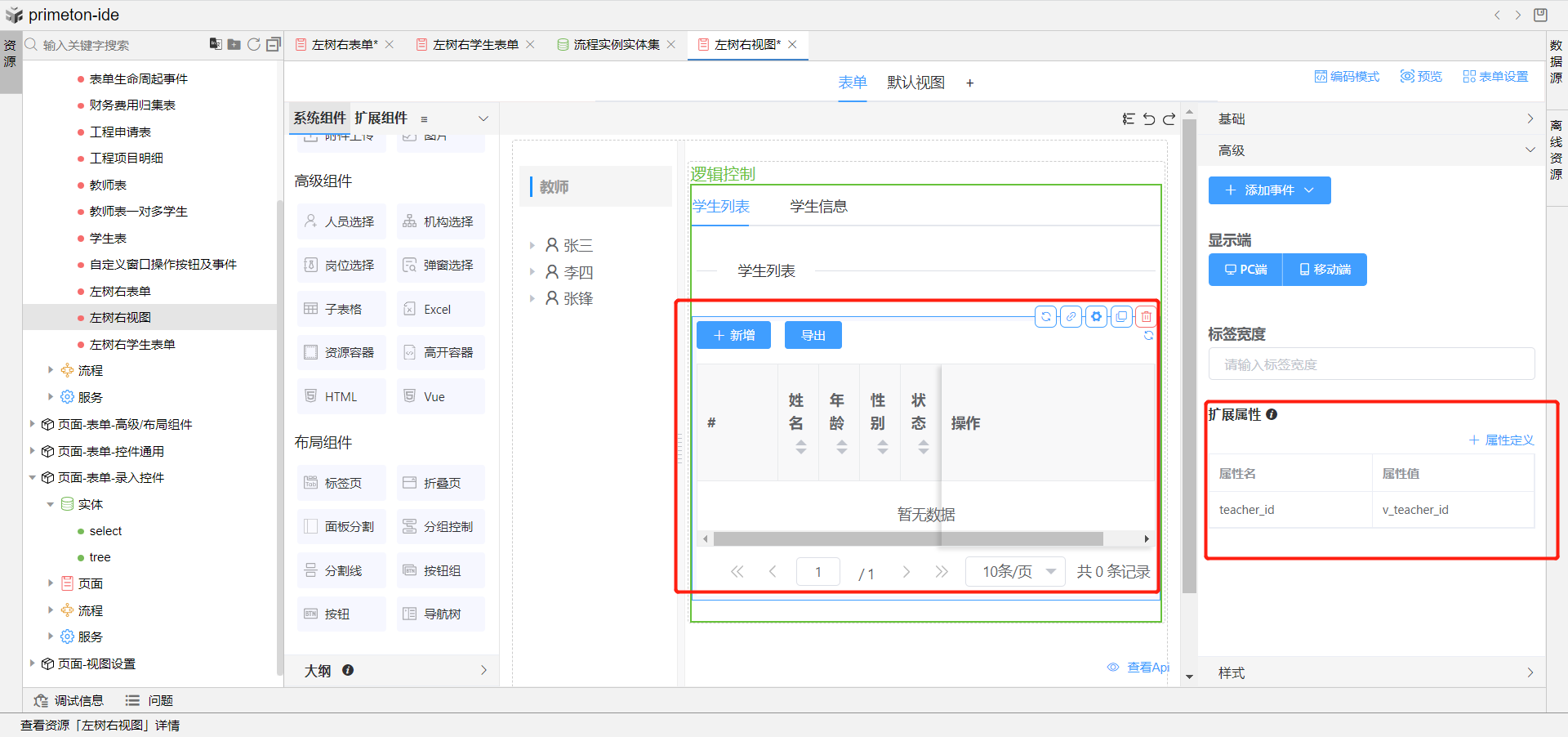Switch display to 移动端
The width and height of the screenshot is (1568, 737).
point(1325,270)
